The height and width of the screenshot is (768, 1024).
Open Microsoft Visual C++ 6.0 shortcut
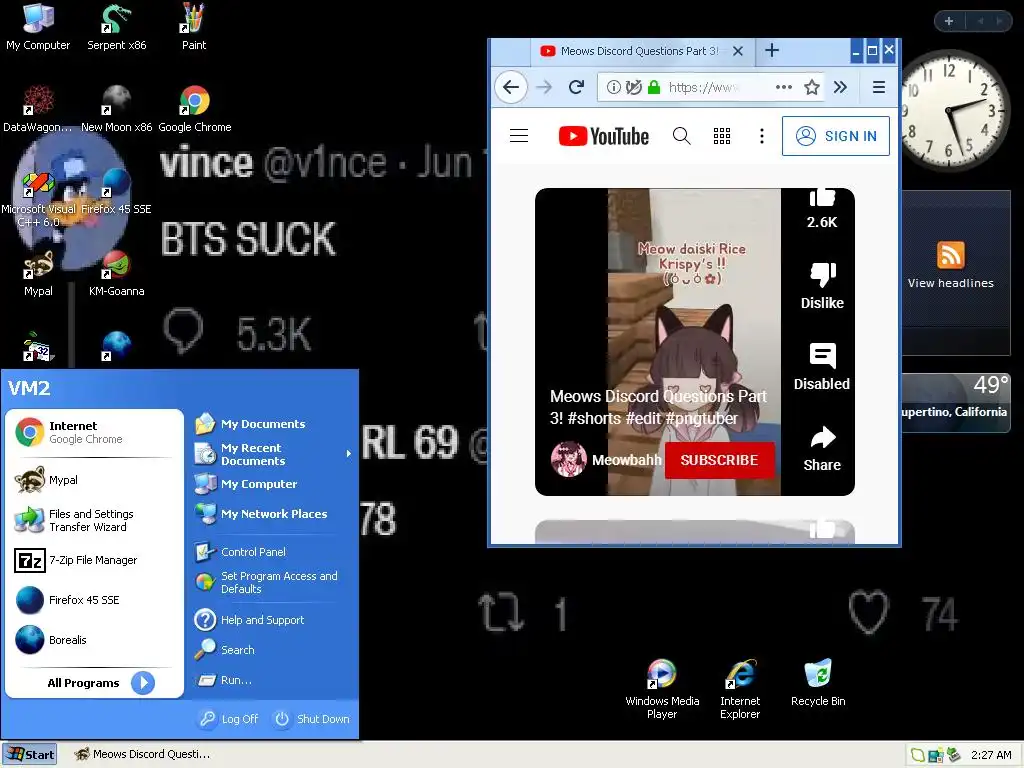click(38, 198)
